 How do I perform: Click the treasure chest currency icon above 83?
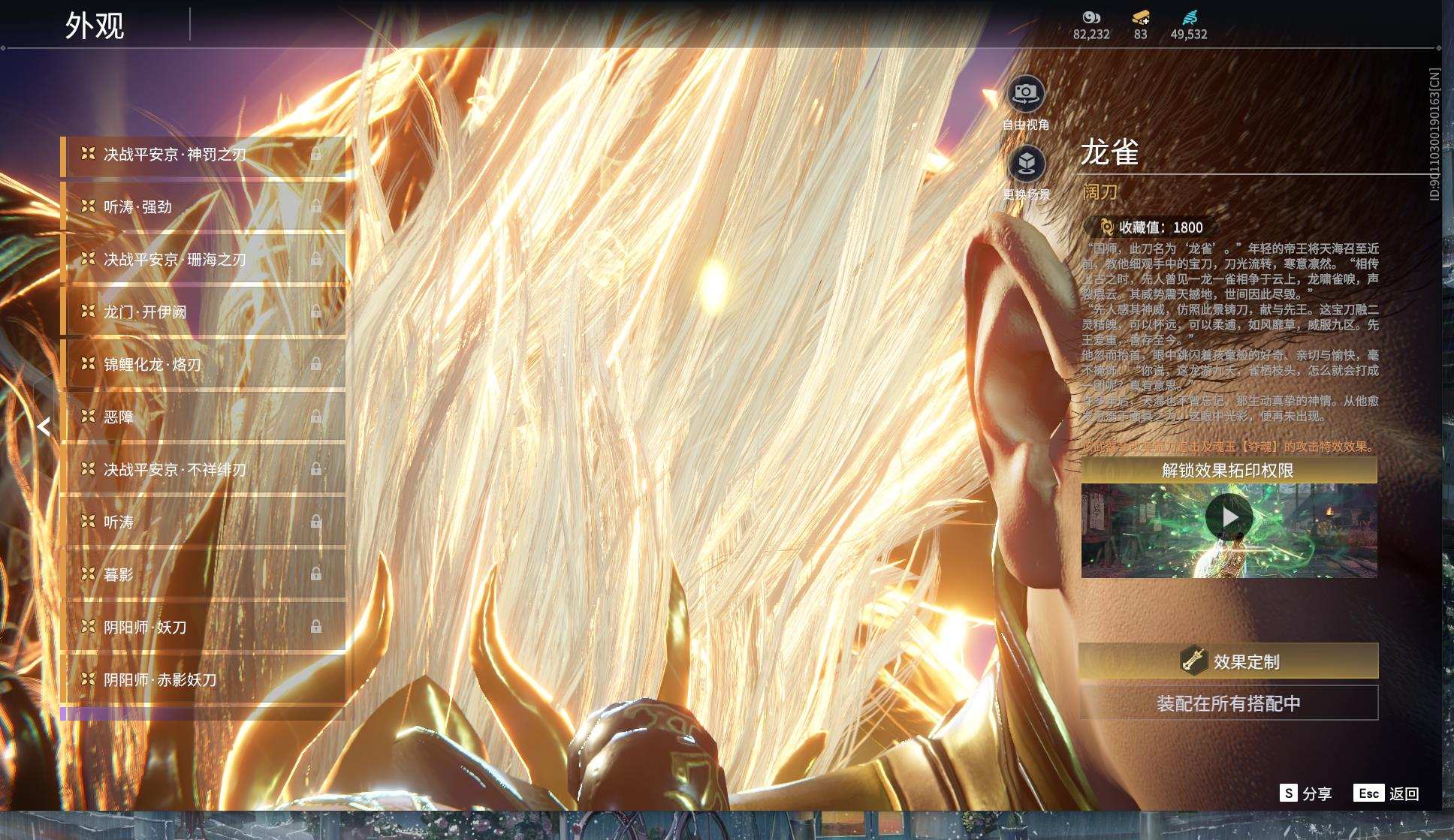click(1141, 17)
